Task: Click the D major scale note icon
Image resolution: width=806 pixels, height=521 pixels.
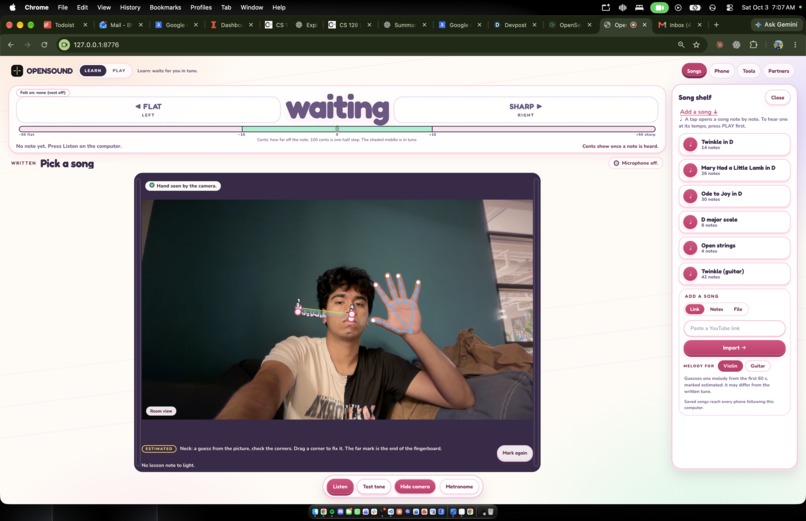Action: pos(690,222)
